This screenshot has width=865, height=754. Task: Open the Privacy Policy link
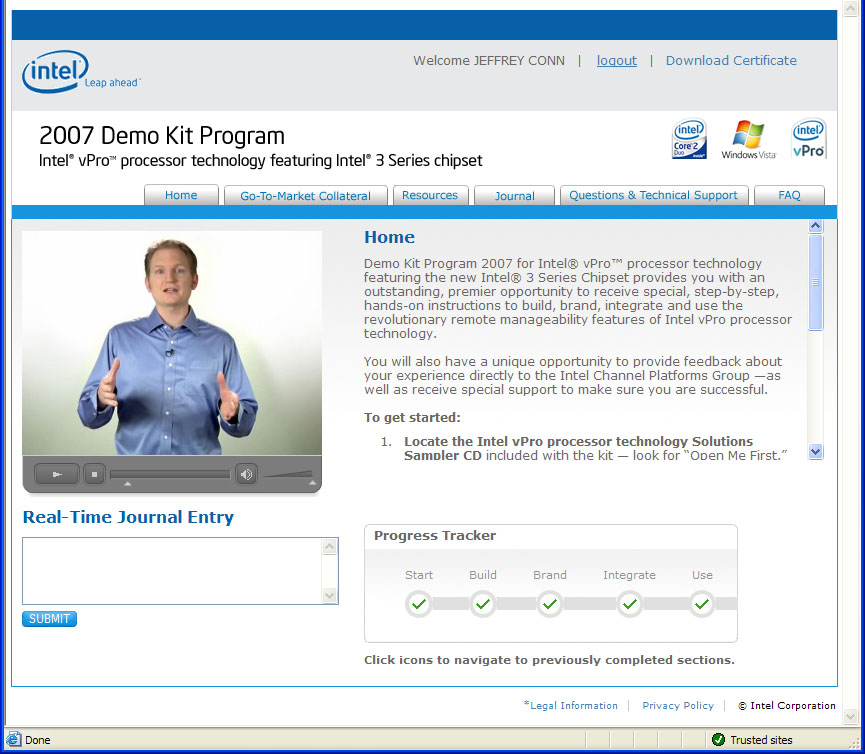678,705
